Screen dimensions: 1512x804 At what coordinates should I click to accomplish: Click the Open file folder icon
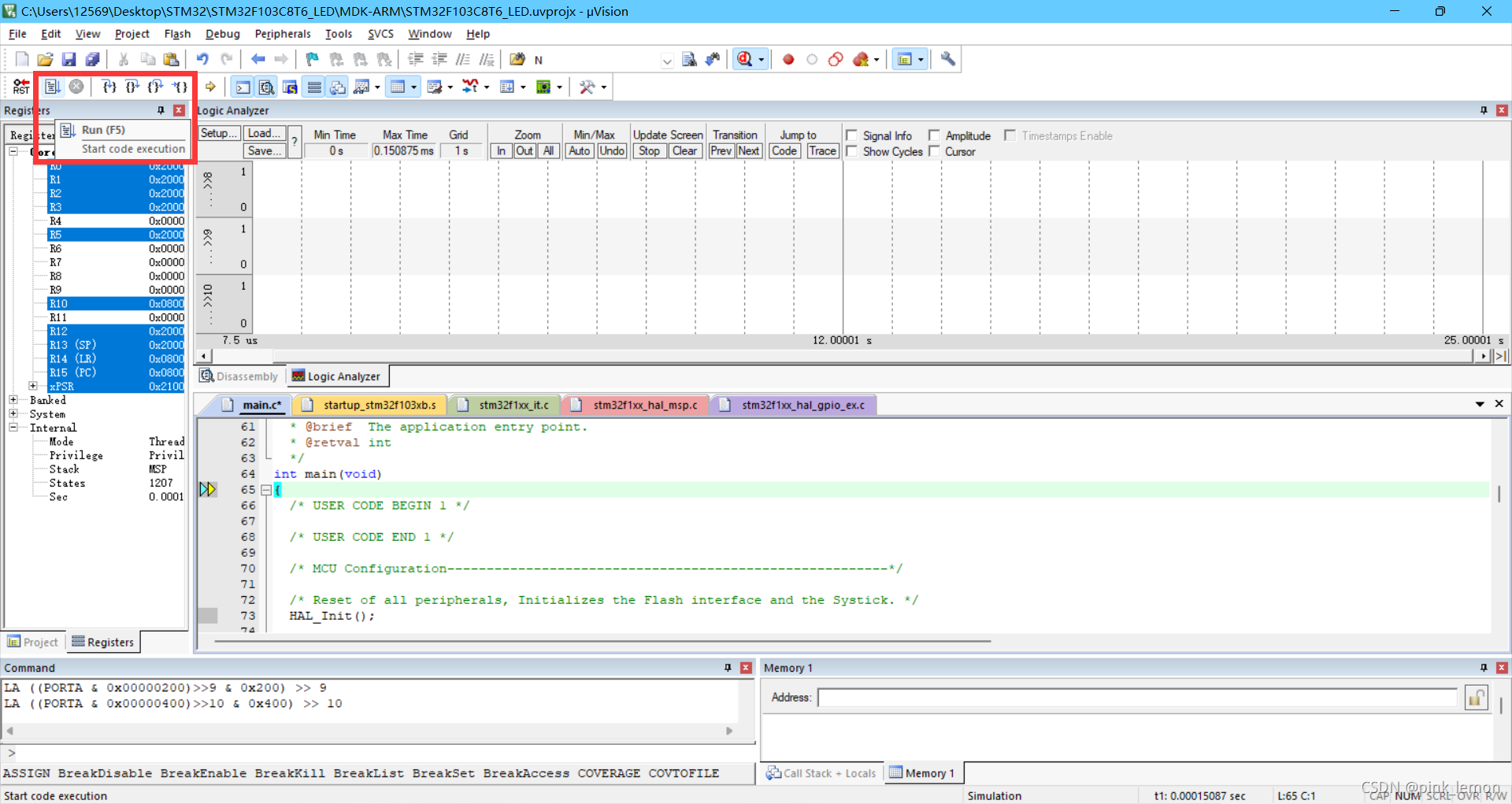(45, 59)
